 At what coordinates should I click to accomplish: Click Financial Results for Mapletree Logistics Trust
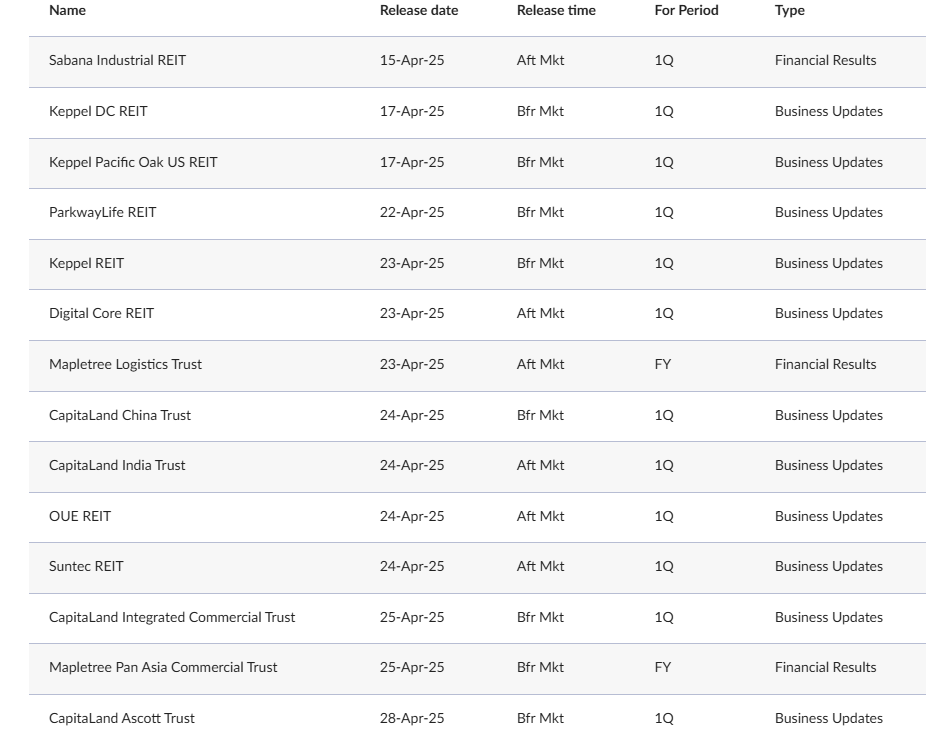(825, 364)
